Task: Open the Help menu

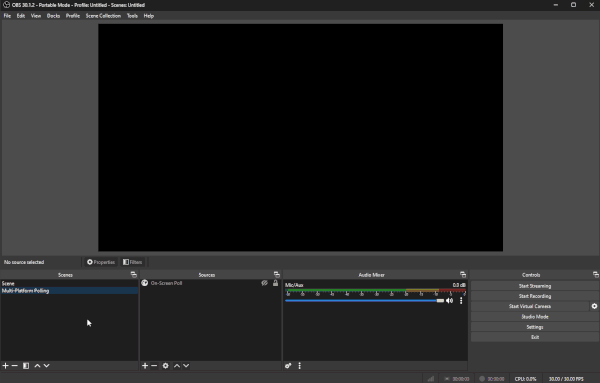Action: (149, 16)
